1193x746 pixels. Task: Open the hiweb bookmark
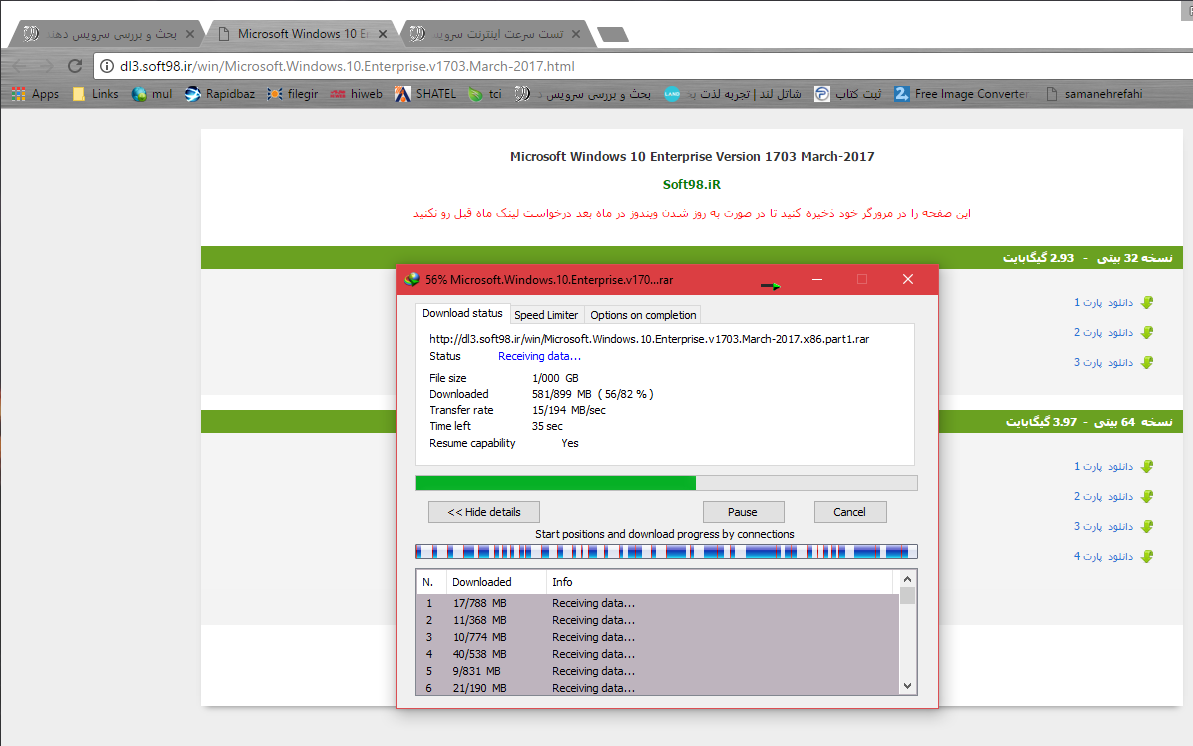coord(357,94)
